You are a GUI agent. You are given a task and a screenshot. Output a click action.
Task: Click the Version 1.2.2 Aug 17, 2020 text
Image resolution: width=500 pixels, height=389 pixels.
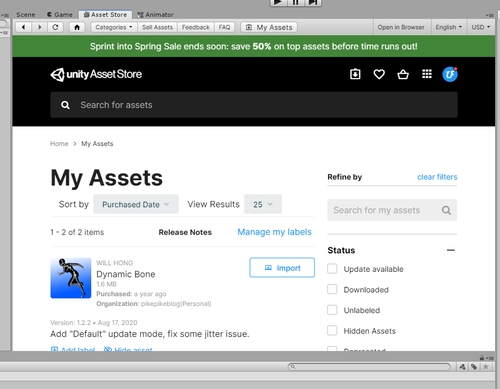click(94, 323)
